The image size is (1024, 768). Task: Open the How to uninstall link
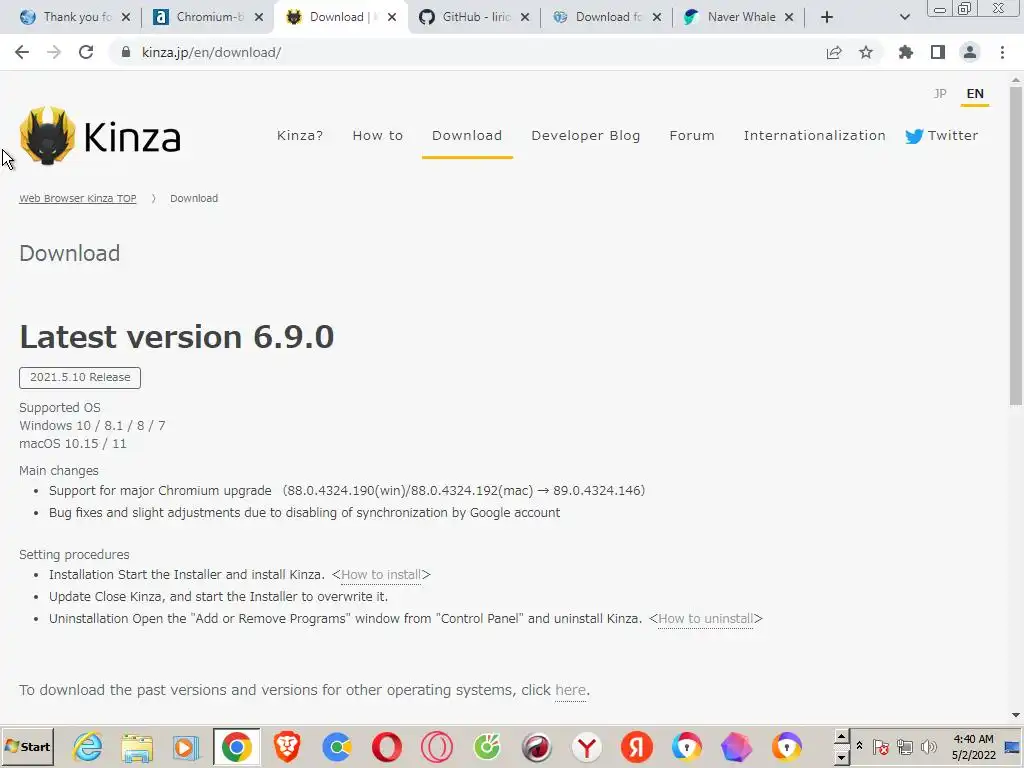click(x=705, y=618)
